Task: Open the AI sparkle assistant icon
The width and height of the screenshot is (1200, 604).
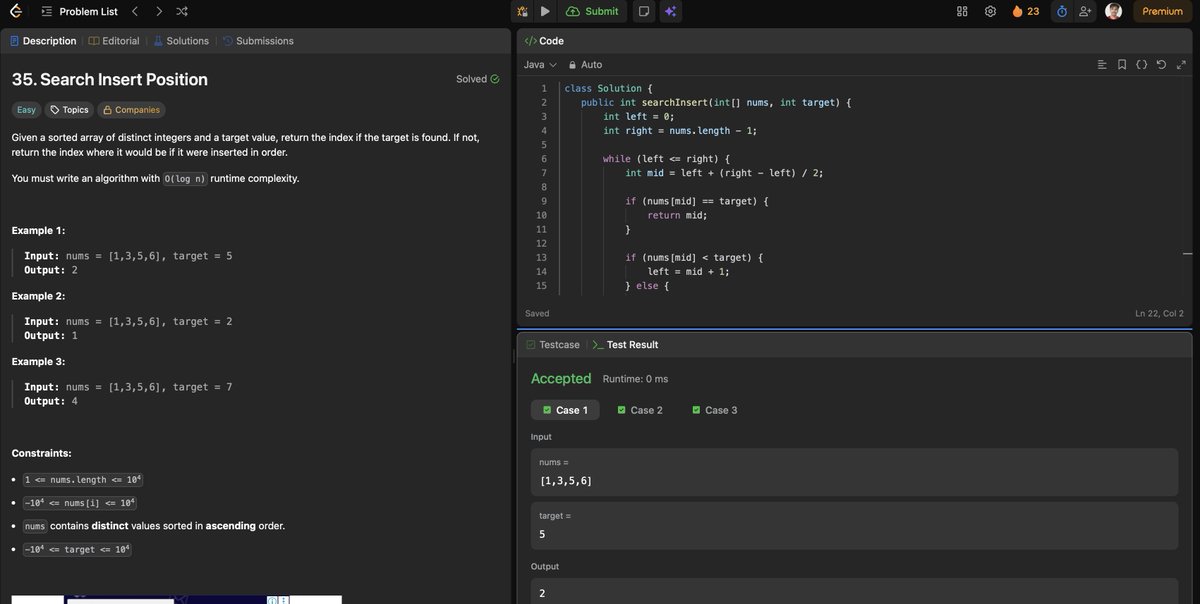Action: [670, 11]
